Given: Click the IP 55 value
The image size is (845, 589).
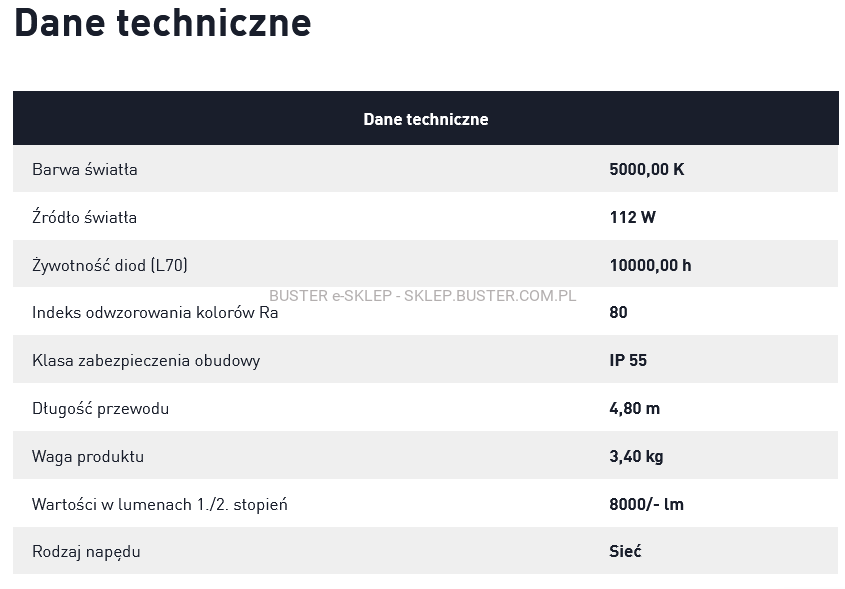Looking at the screenshot, I should tap(628, 360).
